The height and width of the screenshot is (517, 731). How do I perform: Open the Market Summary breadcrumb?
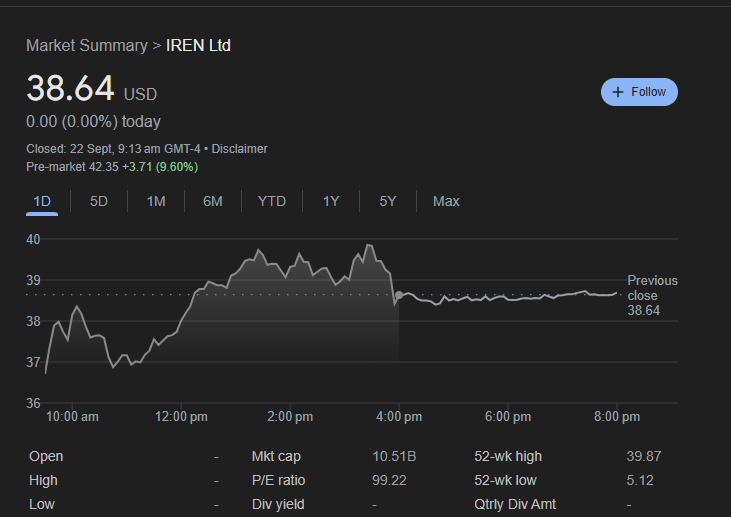point(86,46)
